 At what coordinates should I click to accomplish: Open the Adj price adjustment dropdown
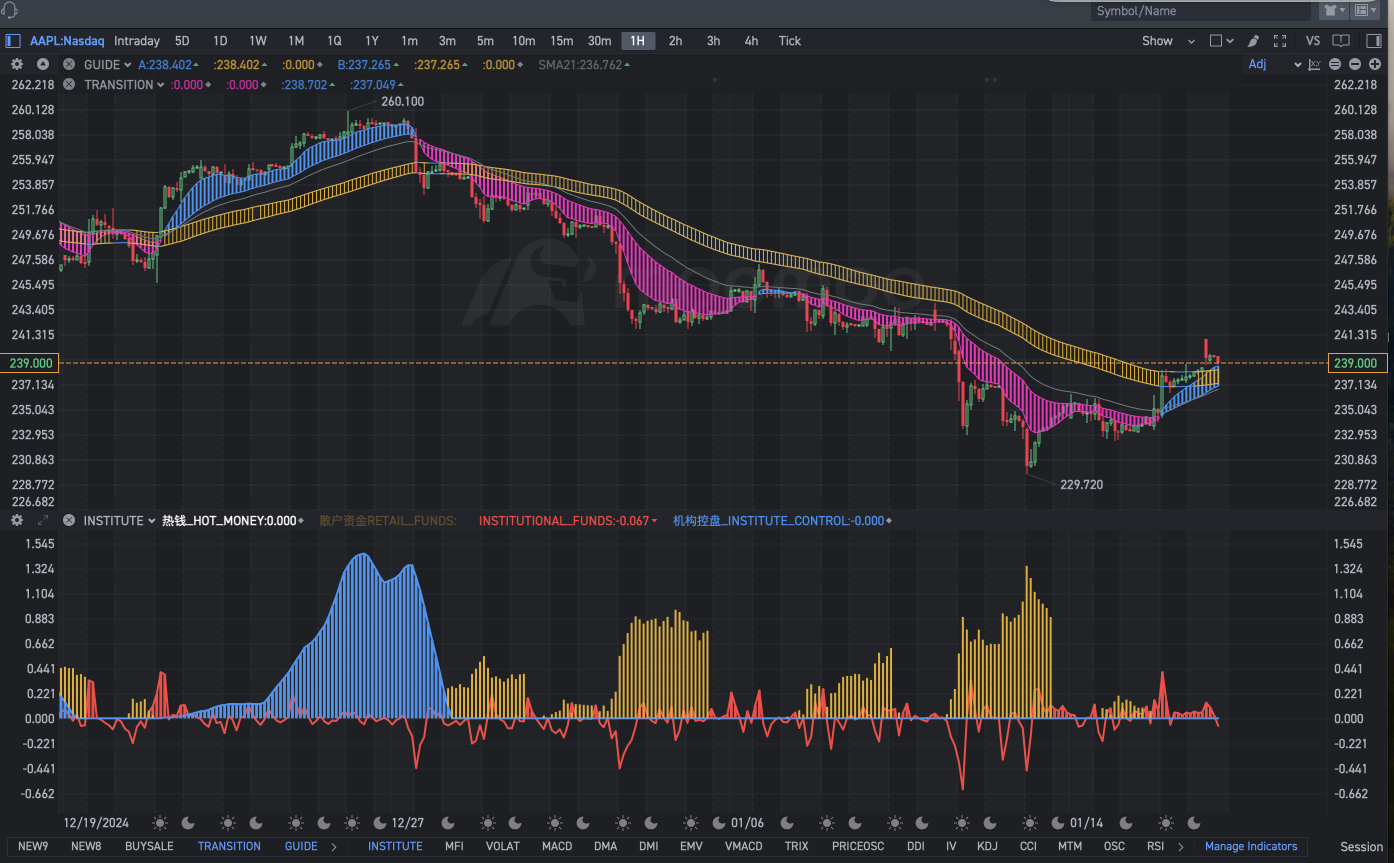click(x=1274, y=64)
